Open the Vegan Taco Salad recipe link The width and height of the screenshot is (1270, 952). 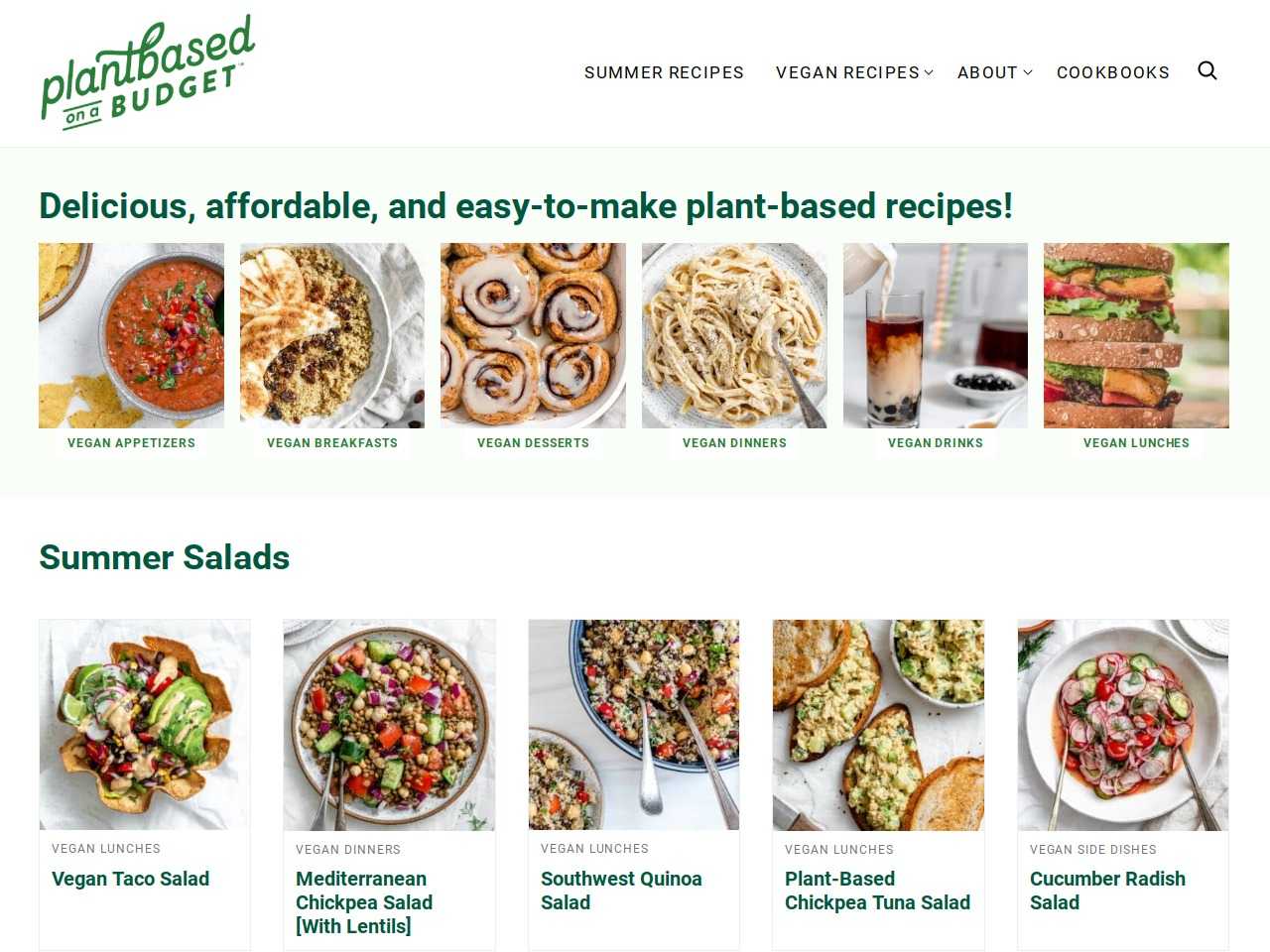[130, 879]
